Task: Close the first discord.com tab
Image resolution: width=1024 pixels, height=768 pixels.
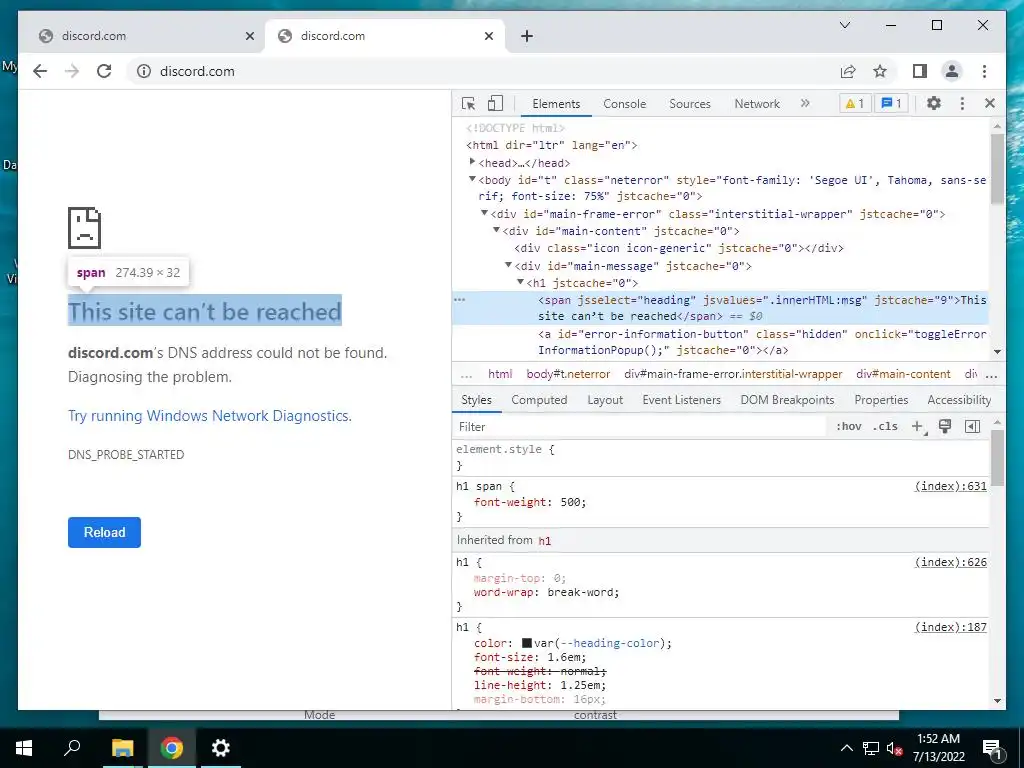Action: pos(249,36)
